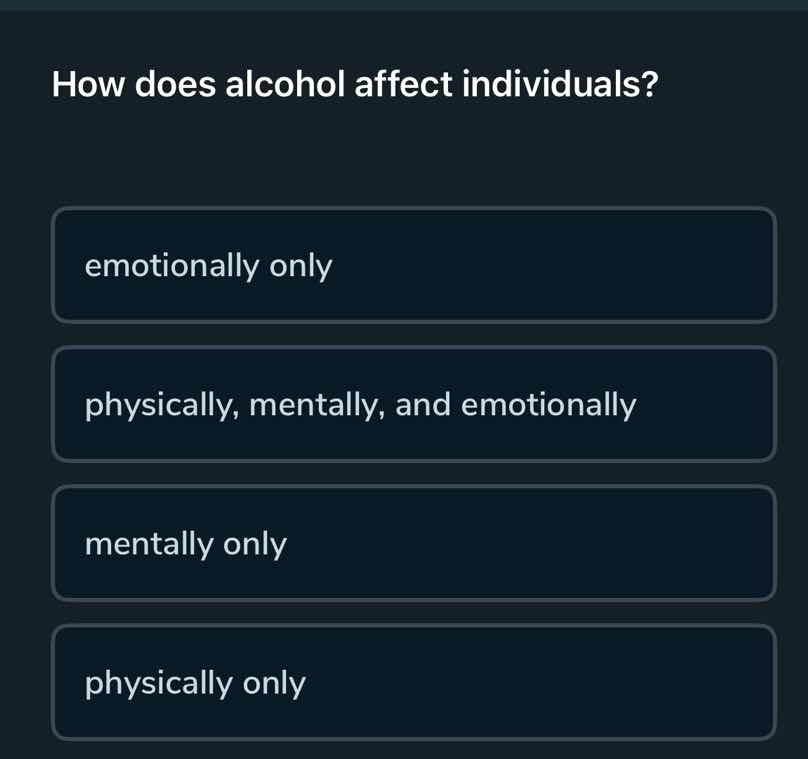
Task: Click the quiz question text
Action: [x=355, y=85]
